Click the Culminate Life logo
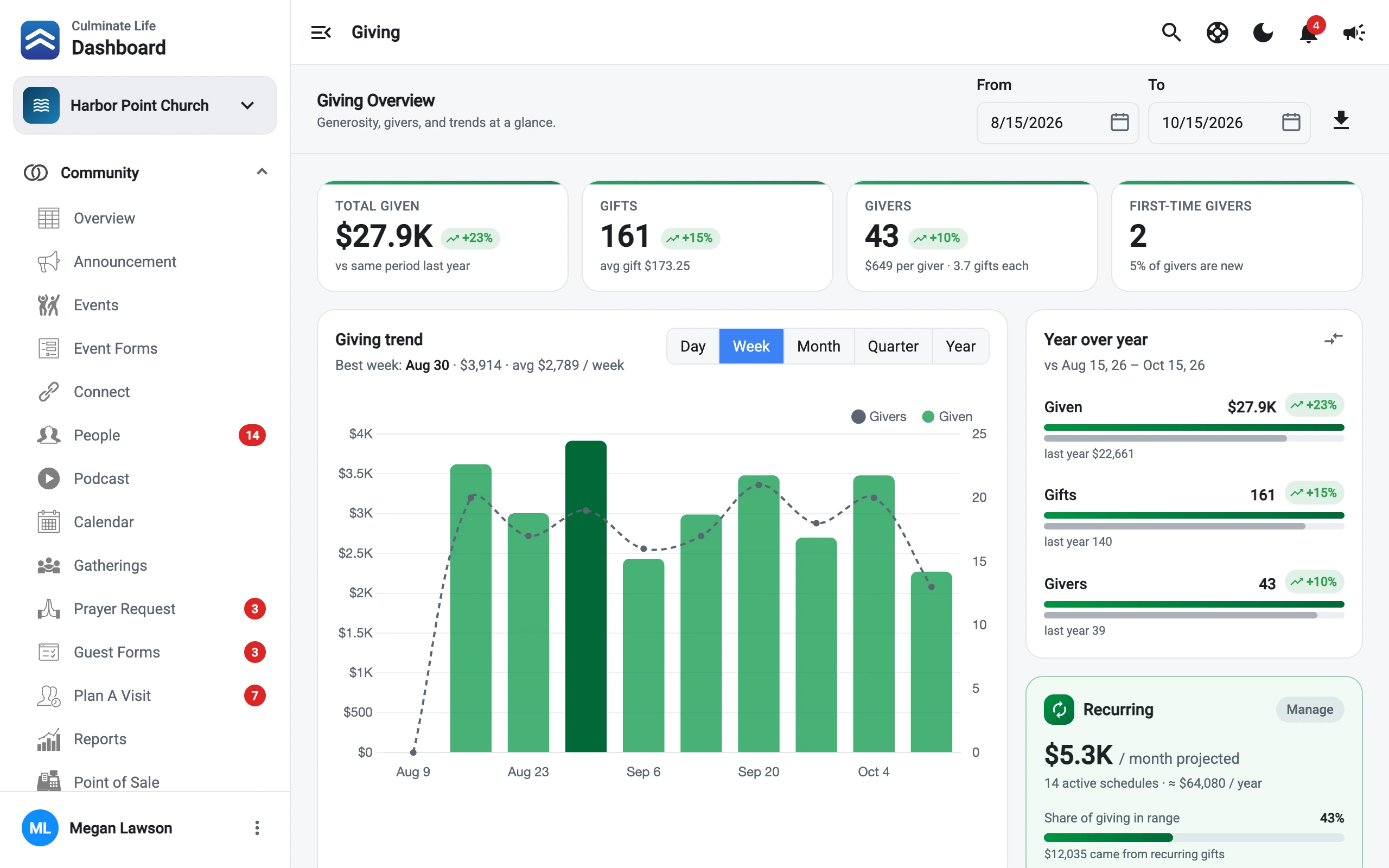 tap(40, 40)
